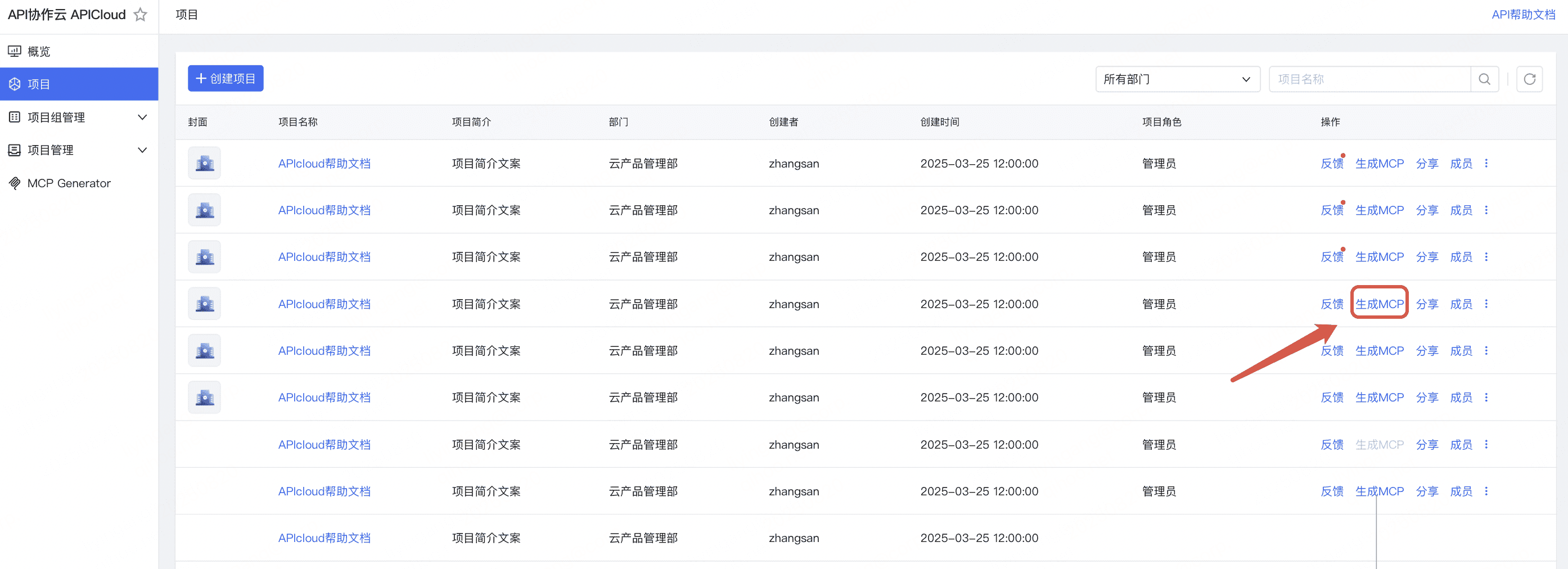
Task: Click the 部门 column header
Action: pos(619,121)
